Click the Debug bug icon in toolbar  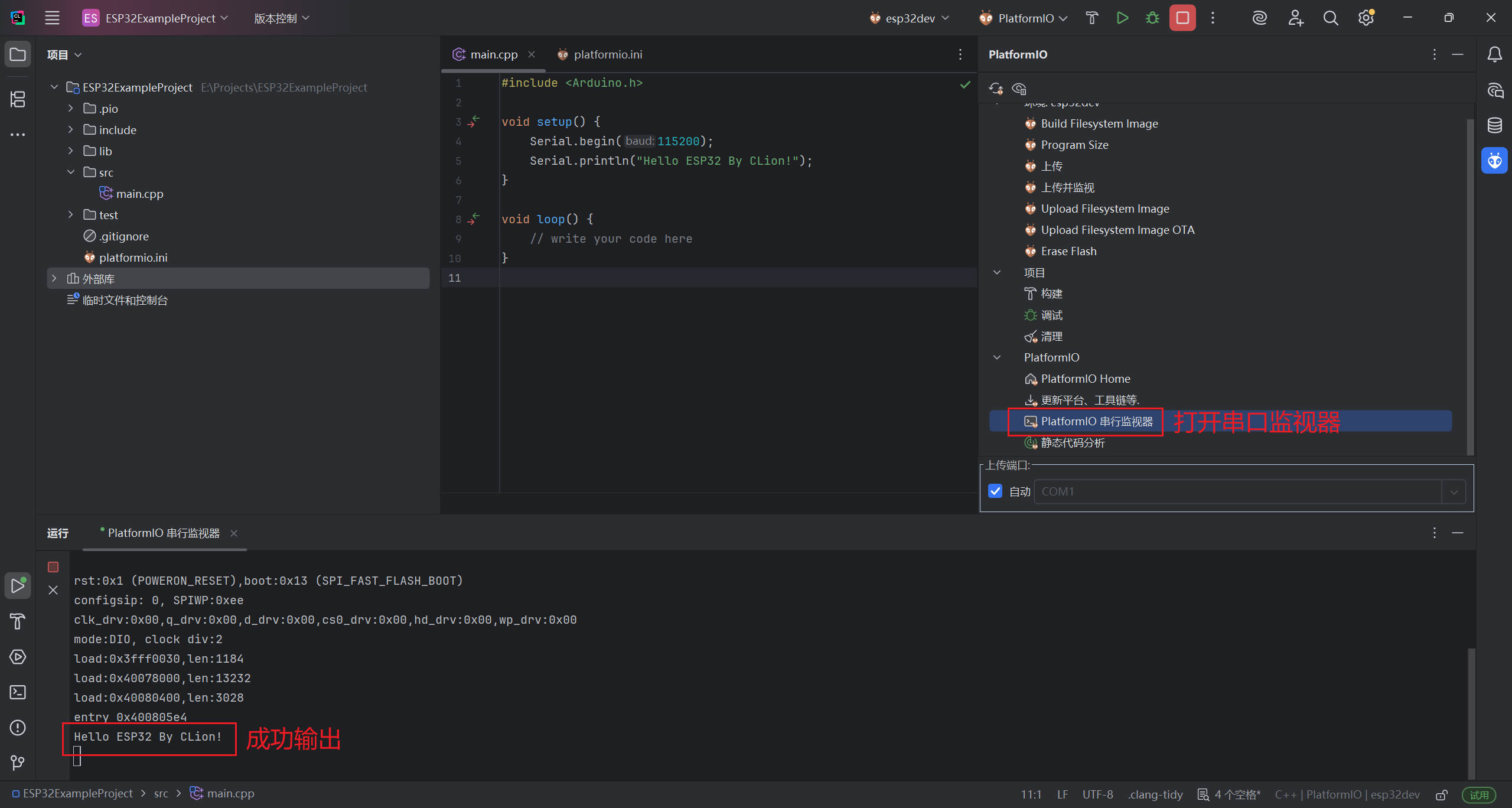click(x=1152, y=18)
